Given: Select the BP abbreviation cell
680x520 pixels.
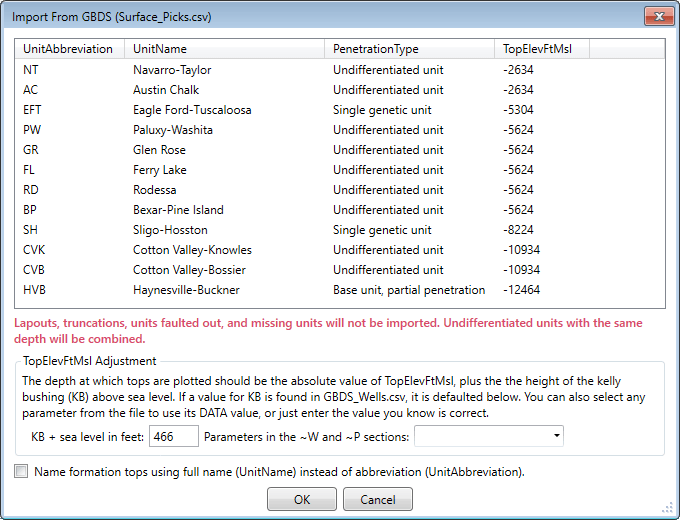Looking at the screenshot, I should (30, 209).
